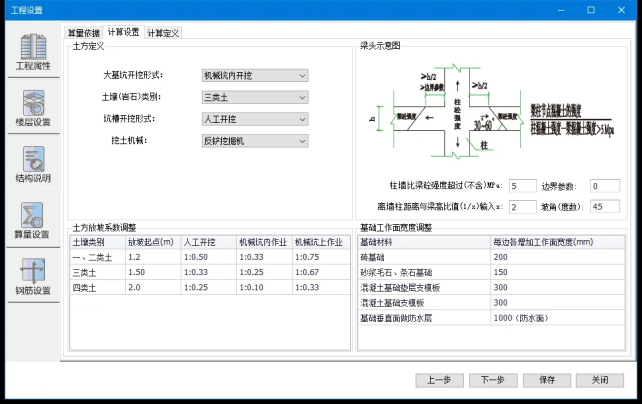This screenshot has width=642, height=404.
Task: Switch to the 算量依据 tab
Action: pos(84,33)
